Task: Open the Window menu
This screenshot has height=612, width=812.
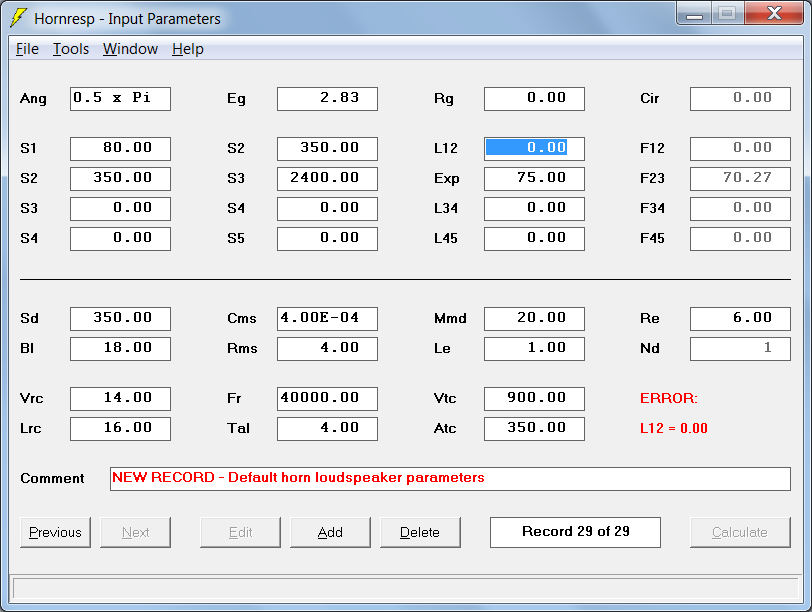Action: click(x=130, y=49)
